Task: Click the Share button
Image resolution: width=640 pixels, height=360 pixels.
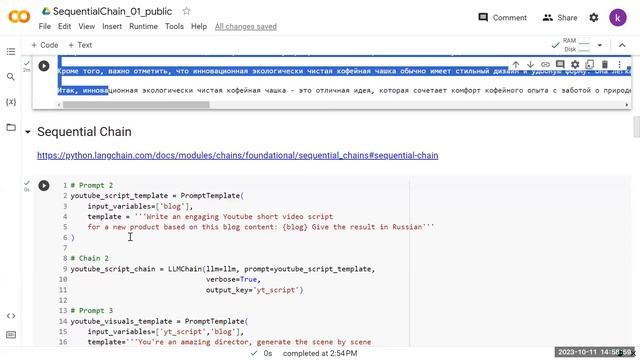Action: (x=560, y=18)
